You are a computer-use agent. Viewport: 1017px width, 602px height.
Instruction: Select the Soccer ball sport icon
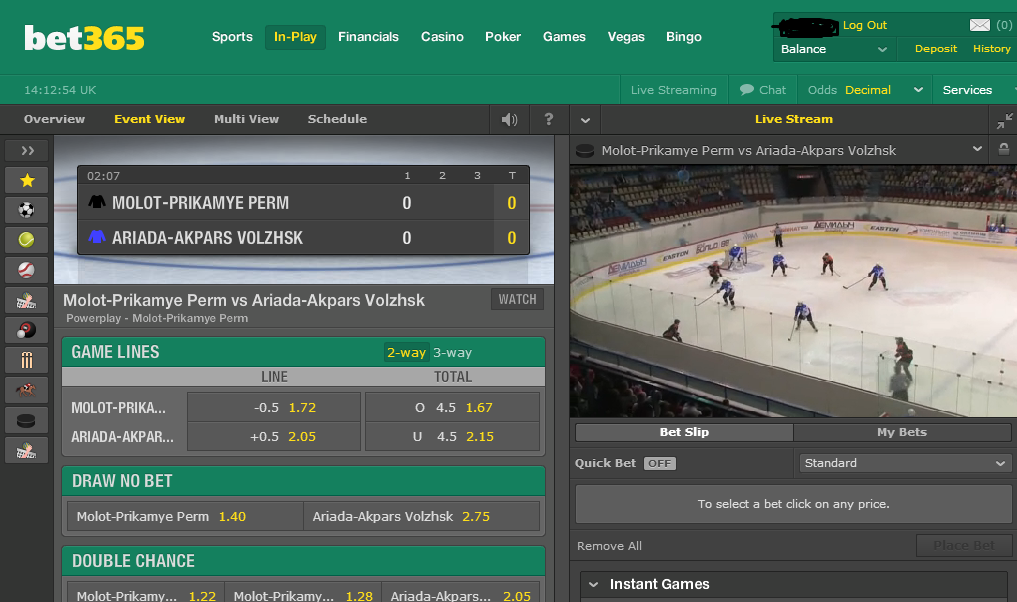(x=27, y=210)
